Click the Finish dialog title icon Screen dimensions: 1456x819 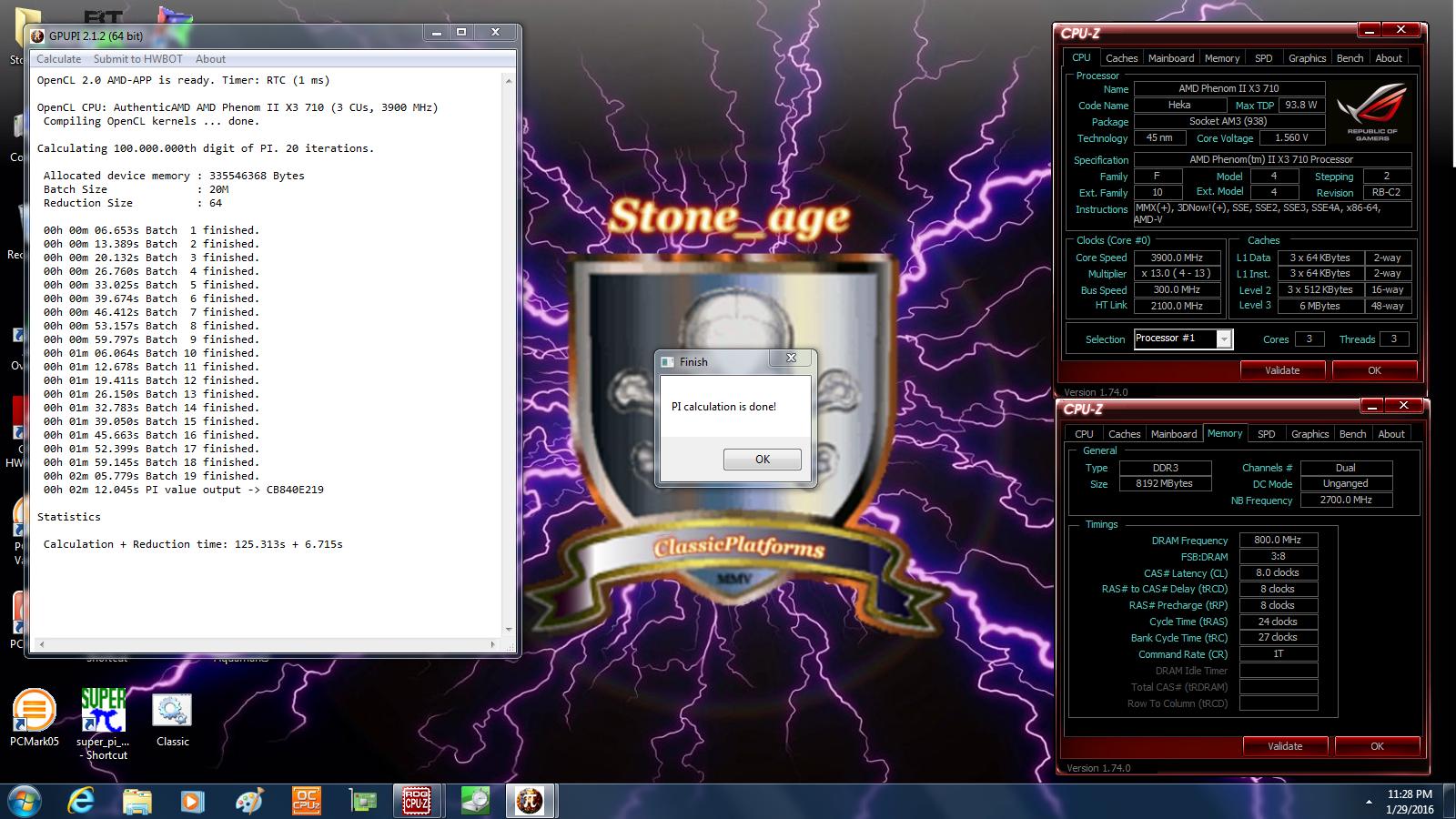666,361
